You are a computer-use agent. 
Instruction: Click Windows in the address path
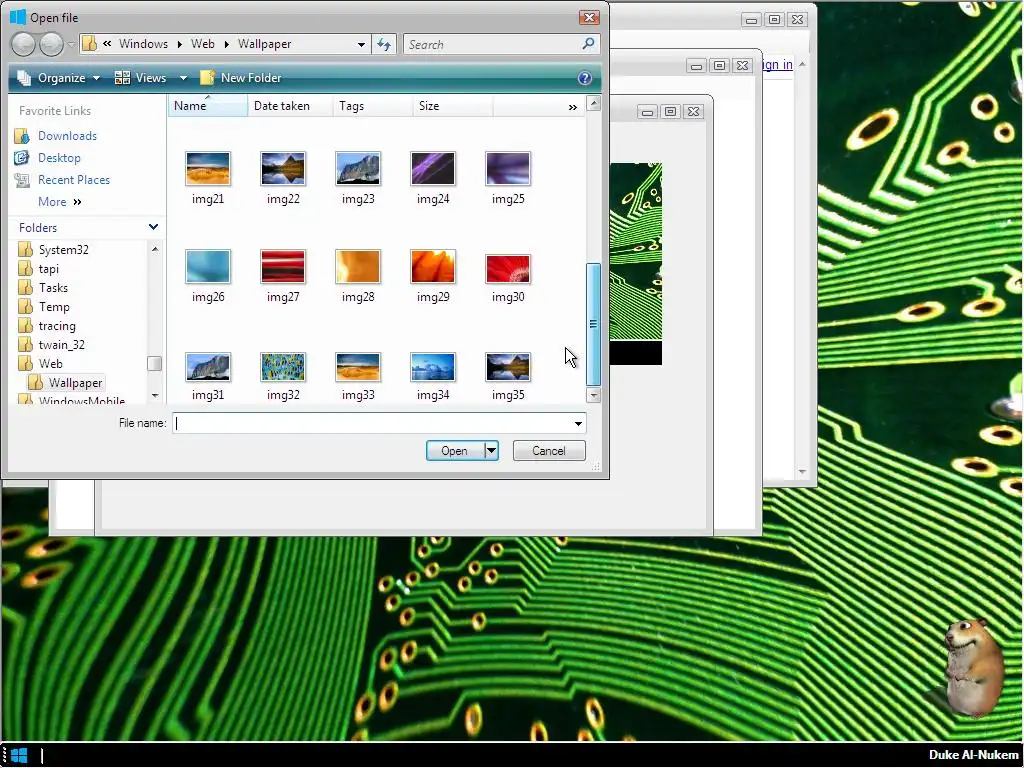tap(143, 44)
